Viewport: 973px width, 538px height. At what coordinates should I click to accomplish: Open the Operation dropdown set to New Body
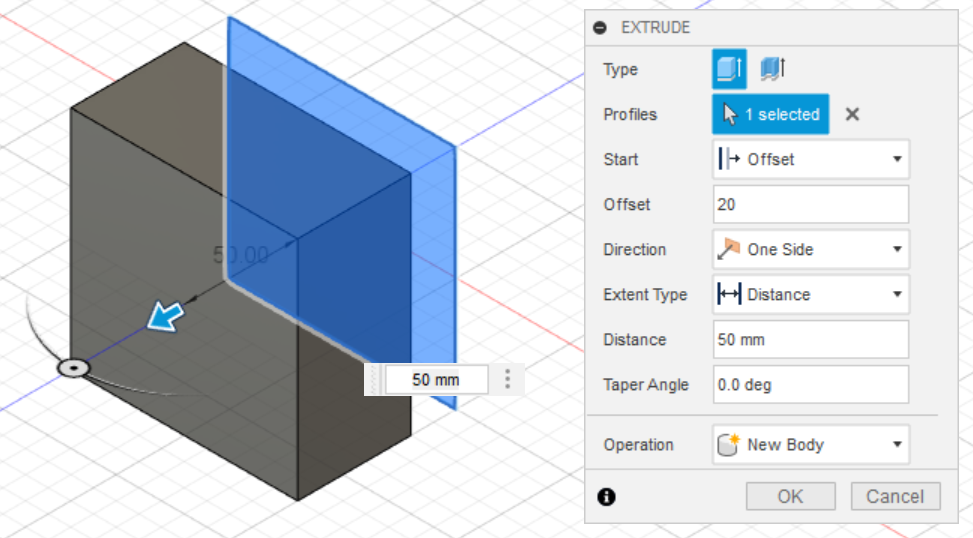click(x=811, y=444)
